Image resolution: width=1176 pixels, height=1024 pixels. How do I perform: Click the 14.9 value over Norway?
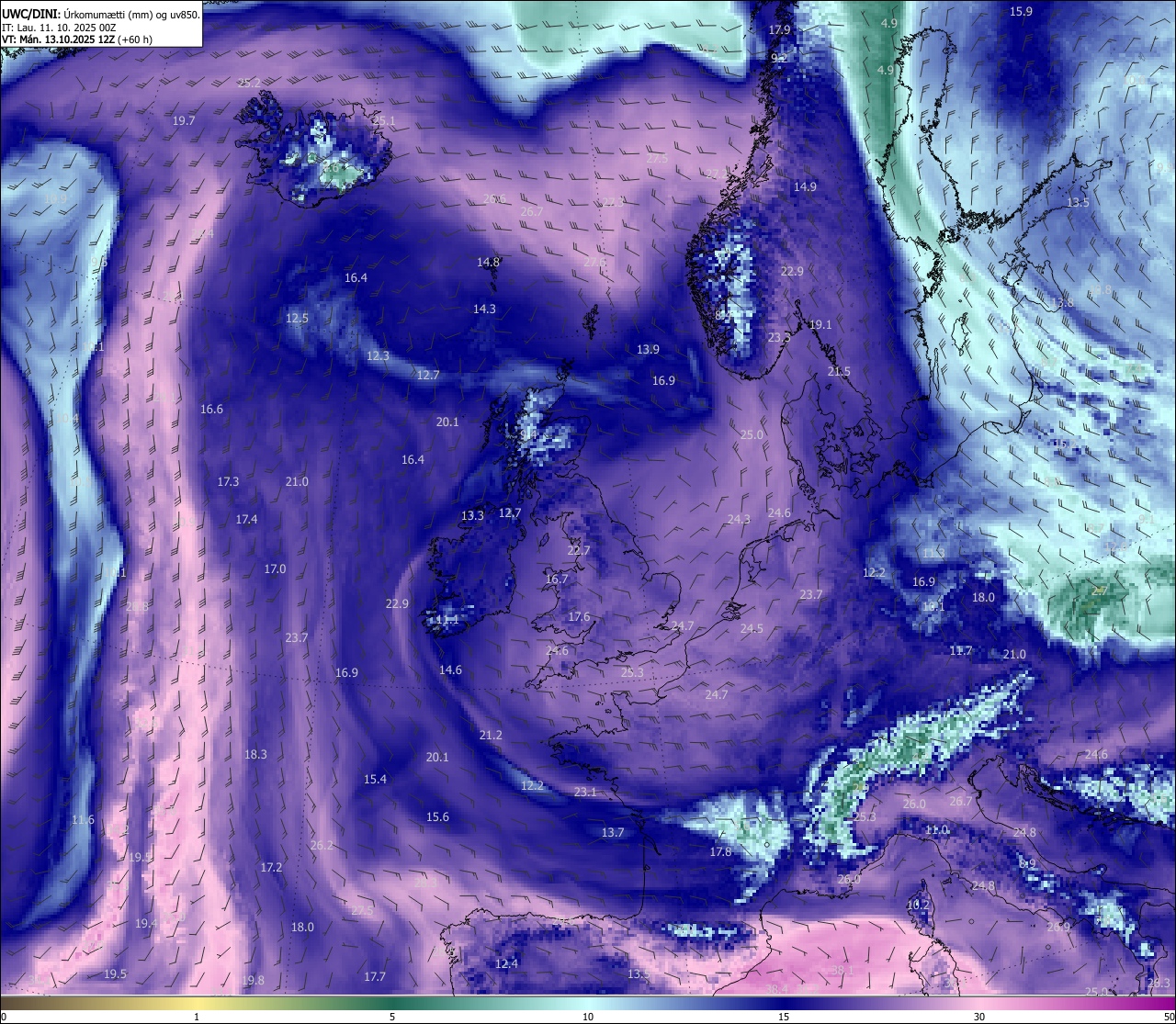pyautogui.click(x=805, y=186)
